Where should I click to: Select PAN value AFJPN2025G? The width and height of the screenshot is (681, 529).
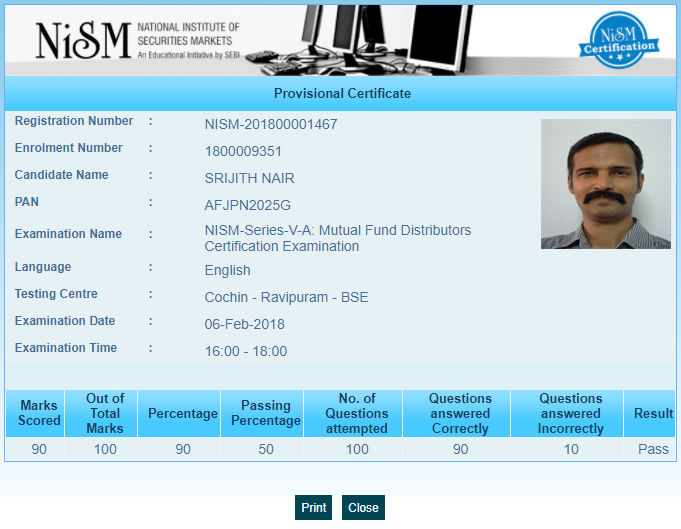(x=248, y=205)
